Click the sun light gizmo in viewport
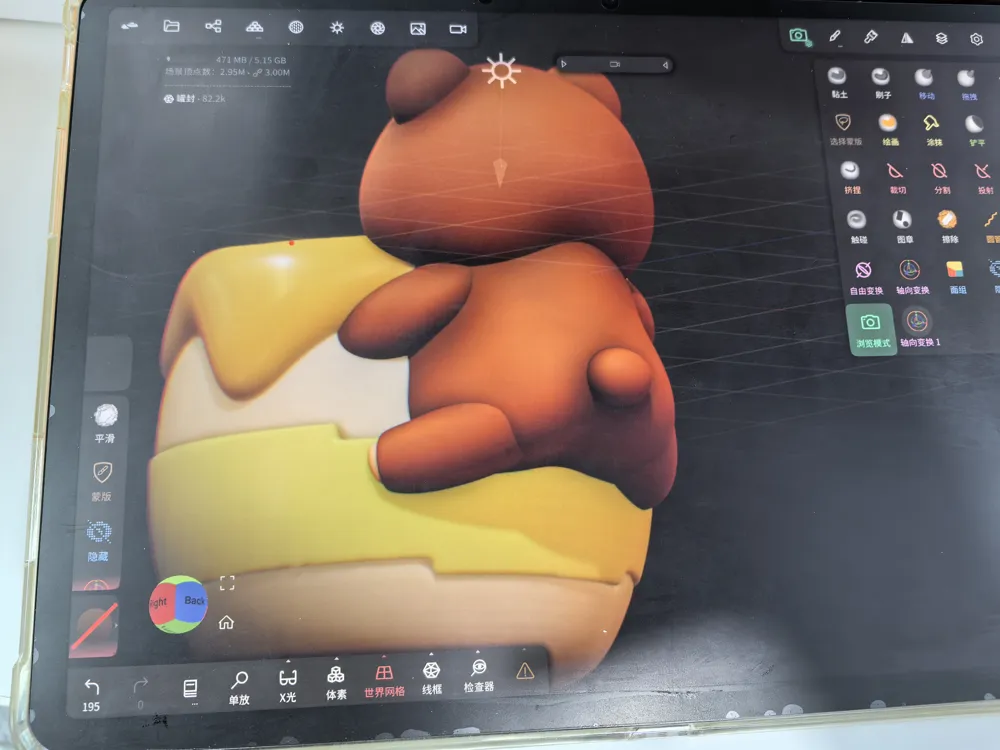 tap(501, 70)
